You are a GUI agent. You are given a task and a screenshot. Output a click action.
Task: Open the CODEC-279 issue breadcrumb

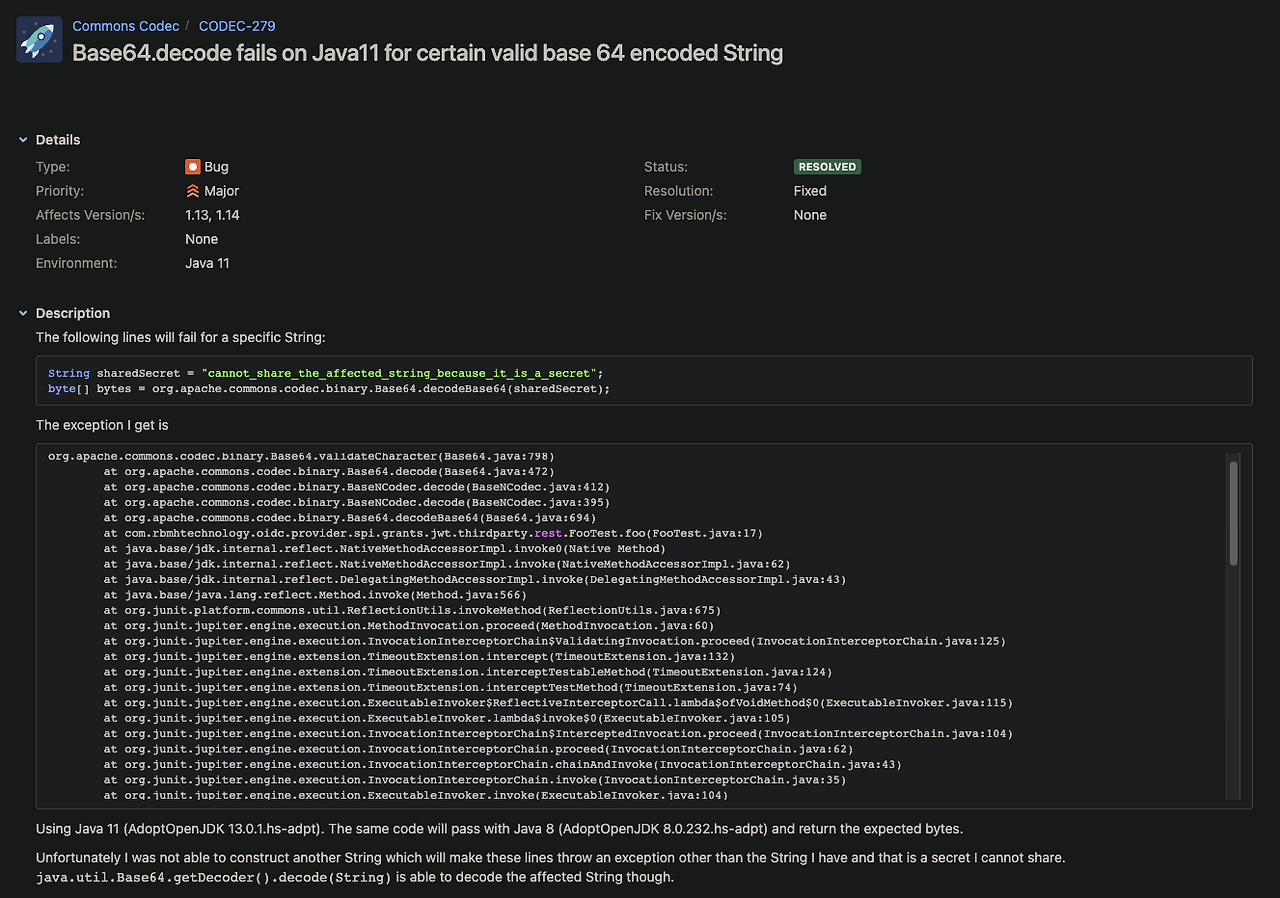(x=236, y=26)
